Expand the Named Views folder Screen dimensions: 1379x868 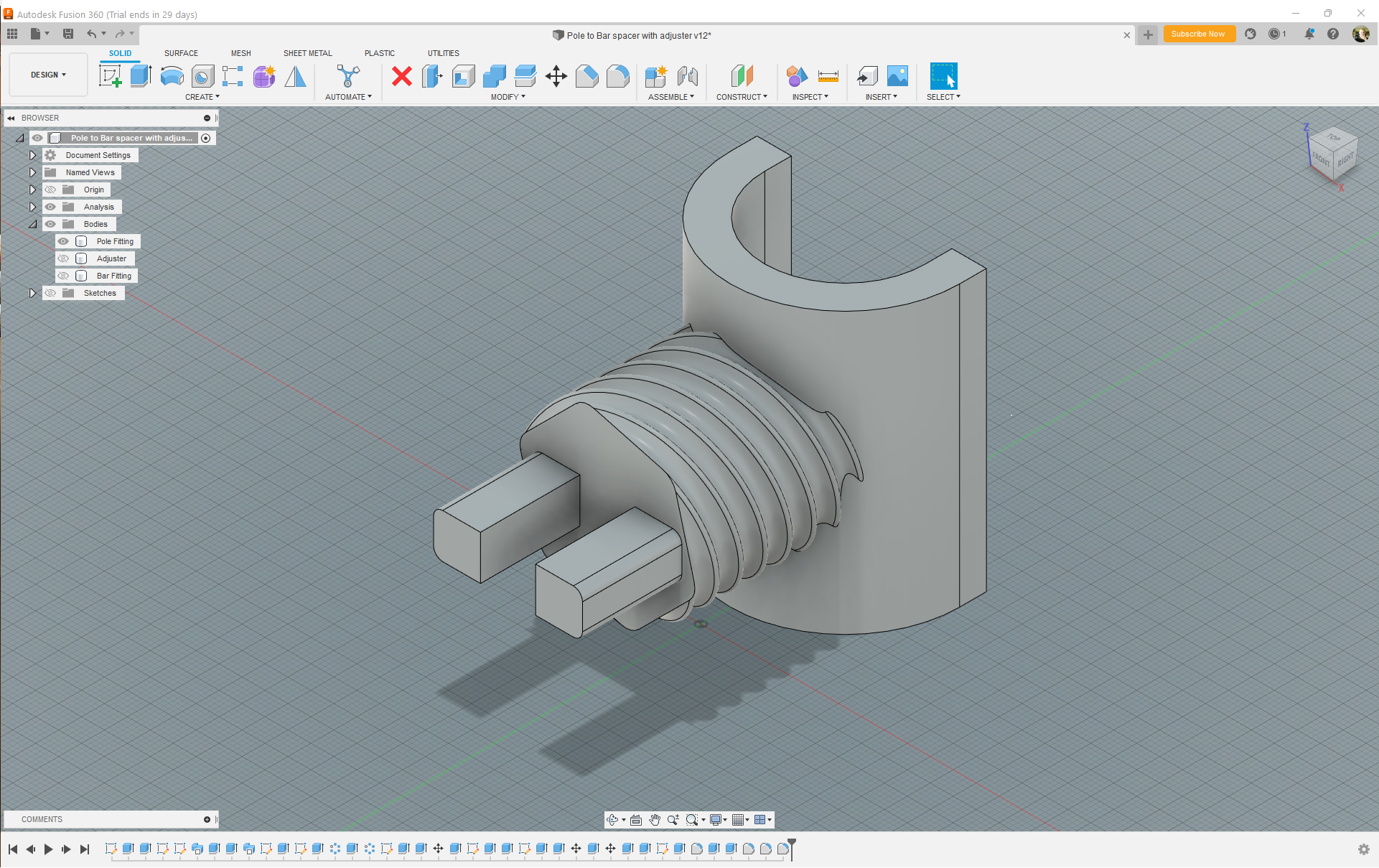tap(32, 172)
